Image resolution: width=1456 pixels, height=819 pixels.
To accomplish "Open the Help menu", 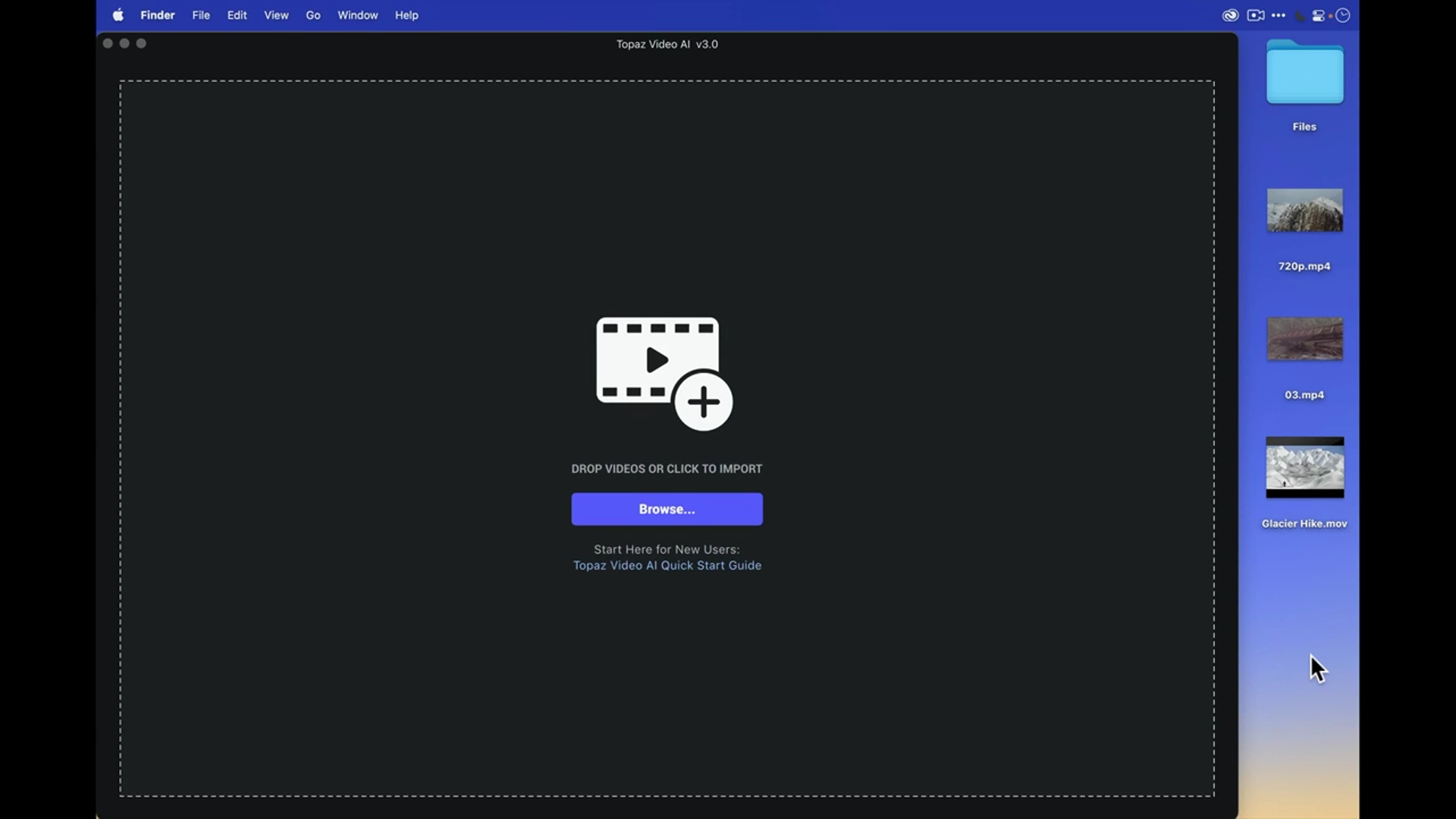I will 406,15.
